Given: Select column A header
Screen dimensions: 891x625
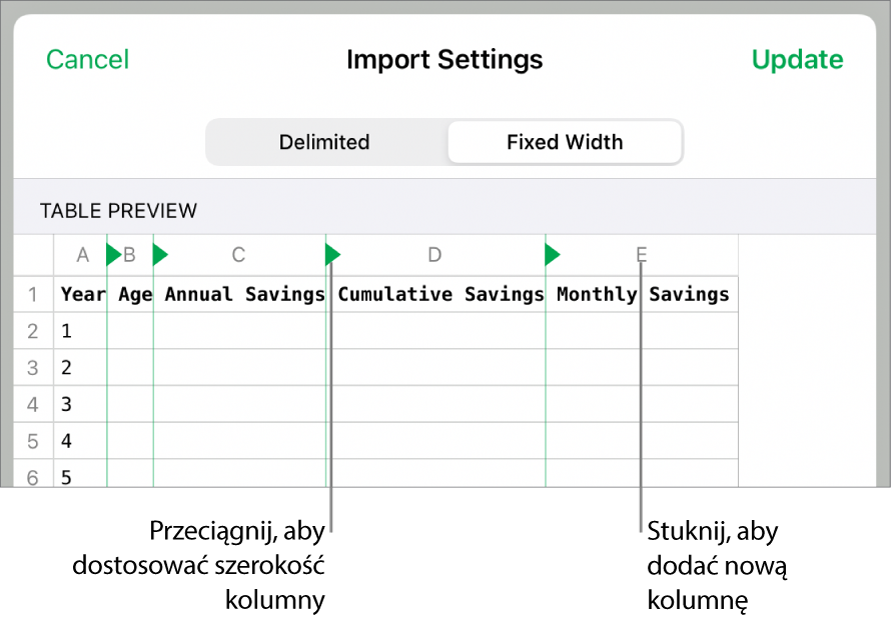Looking at the screenshot, I should [83, 255].
